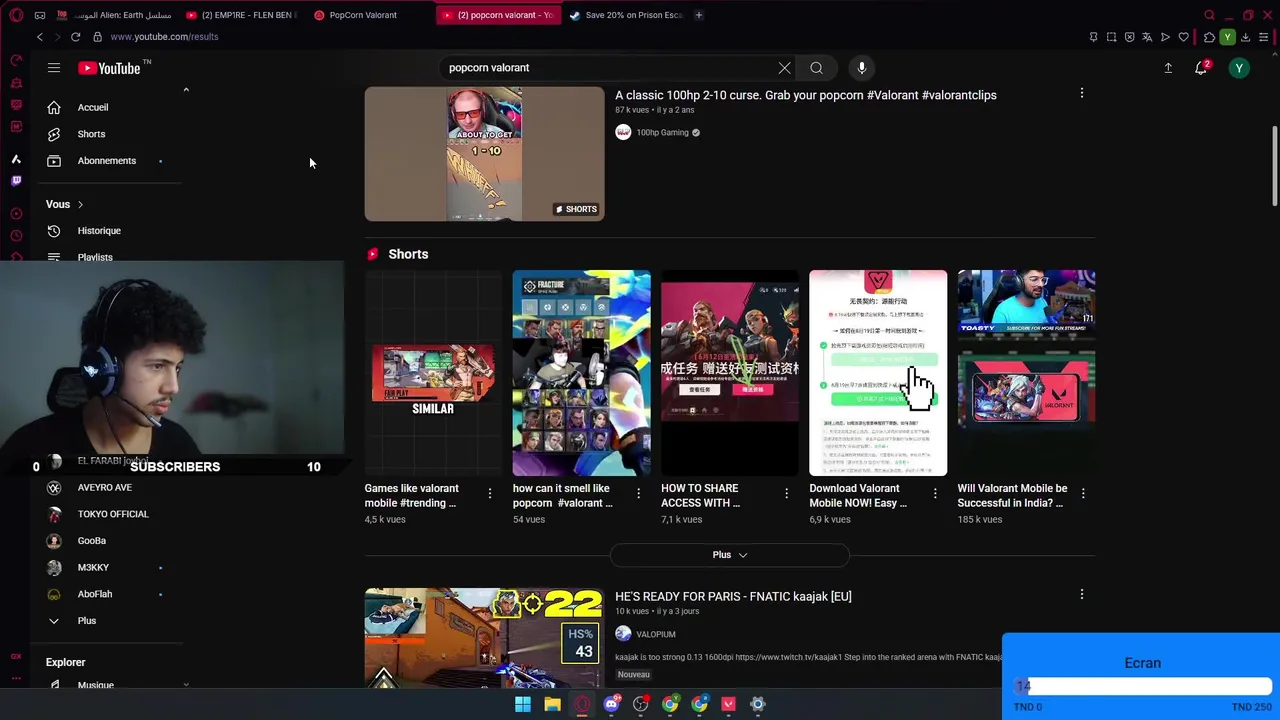
Task: Open the Games like valorant mobile short
Action: (433, 373)
